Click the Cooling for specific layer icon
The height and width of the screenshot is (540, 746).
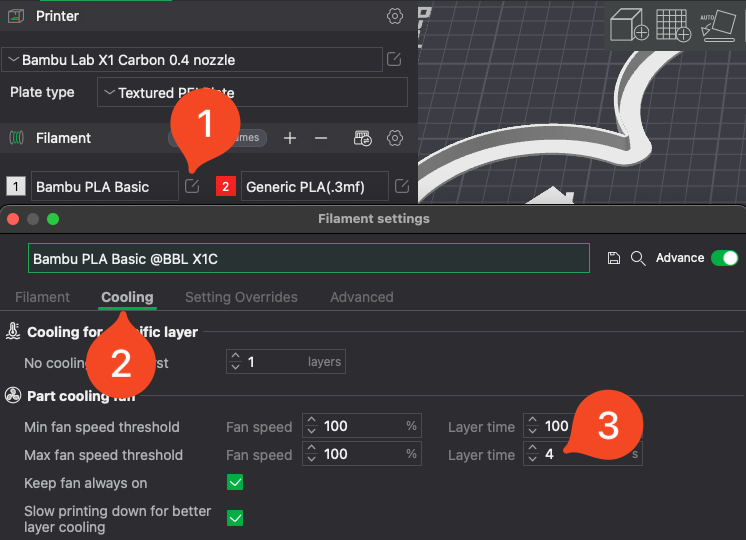(x=13, y=331)
